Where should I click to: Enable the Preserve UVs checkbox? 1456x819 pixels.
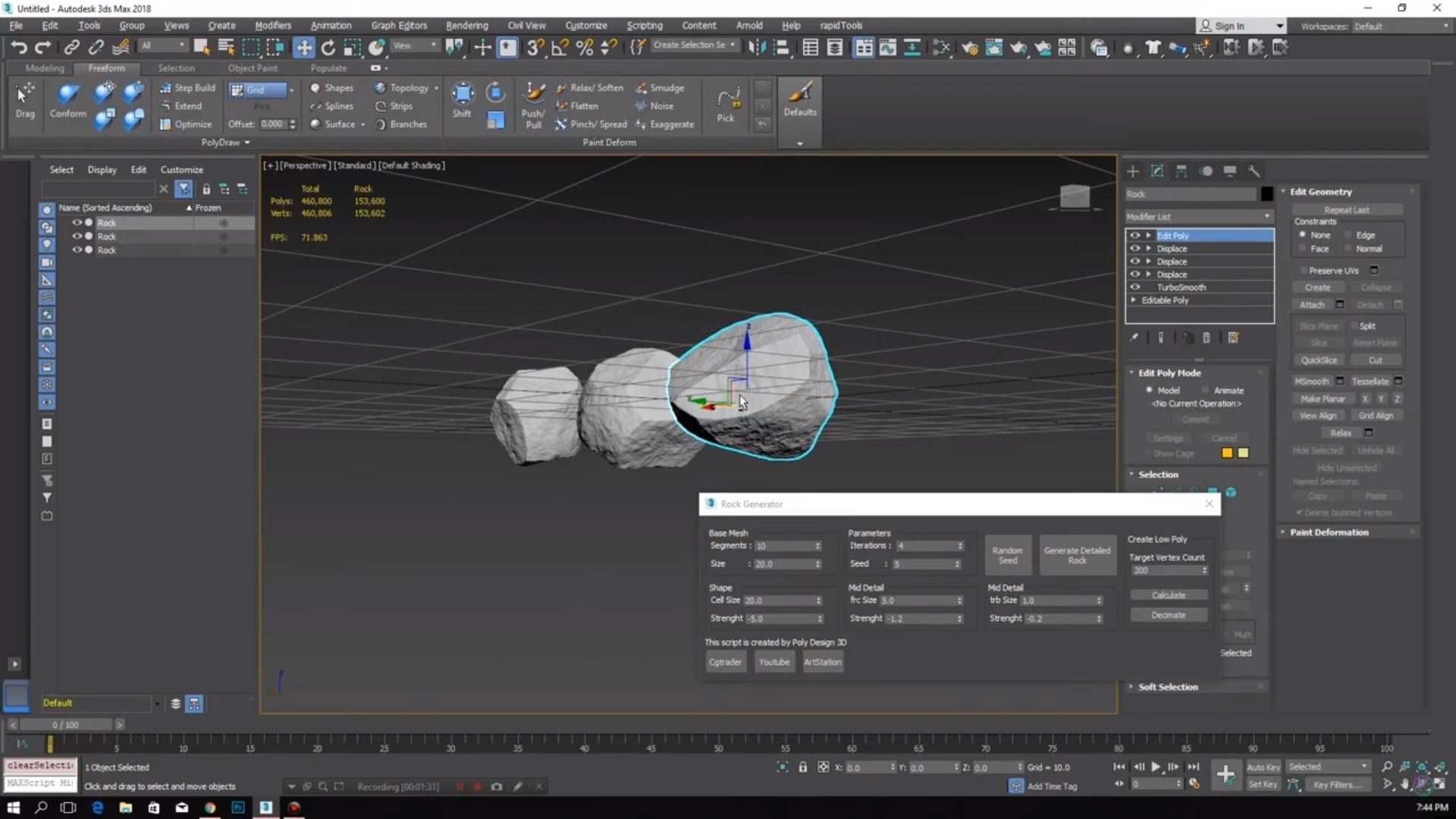1304,271
